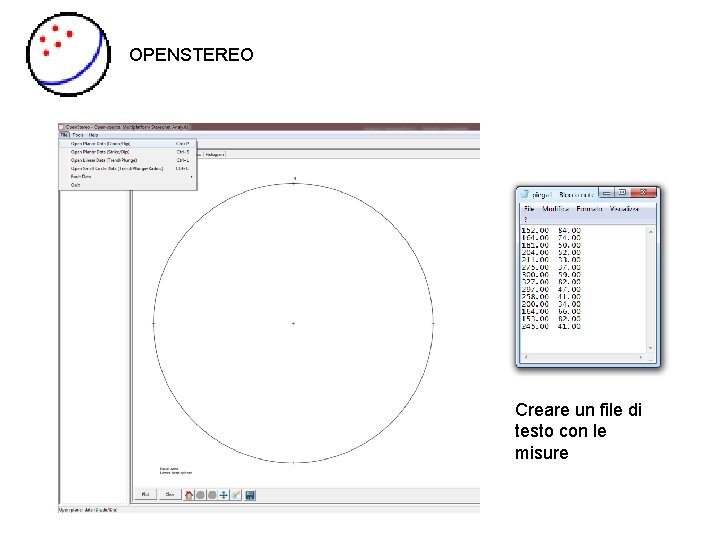Close the Notepad window
Image resolution: width=720 pixels, height=540 pixels.
pyautogui.click(x=643, y=193)
